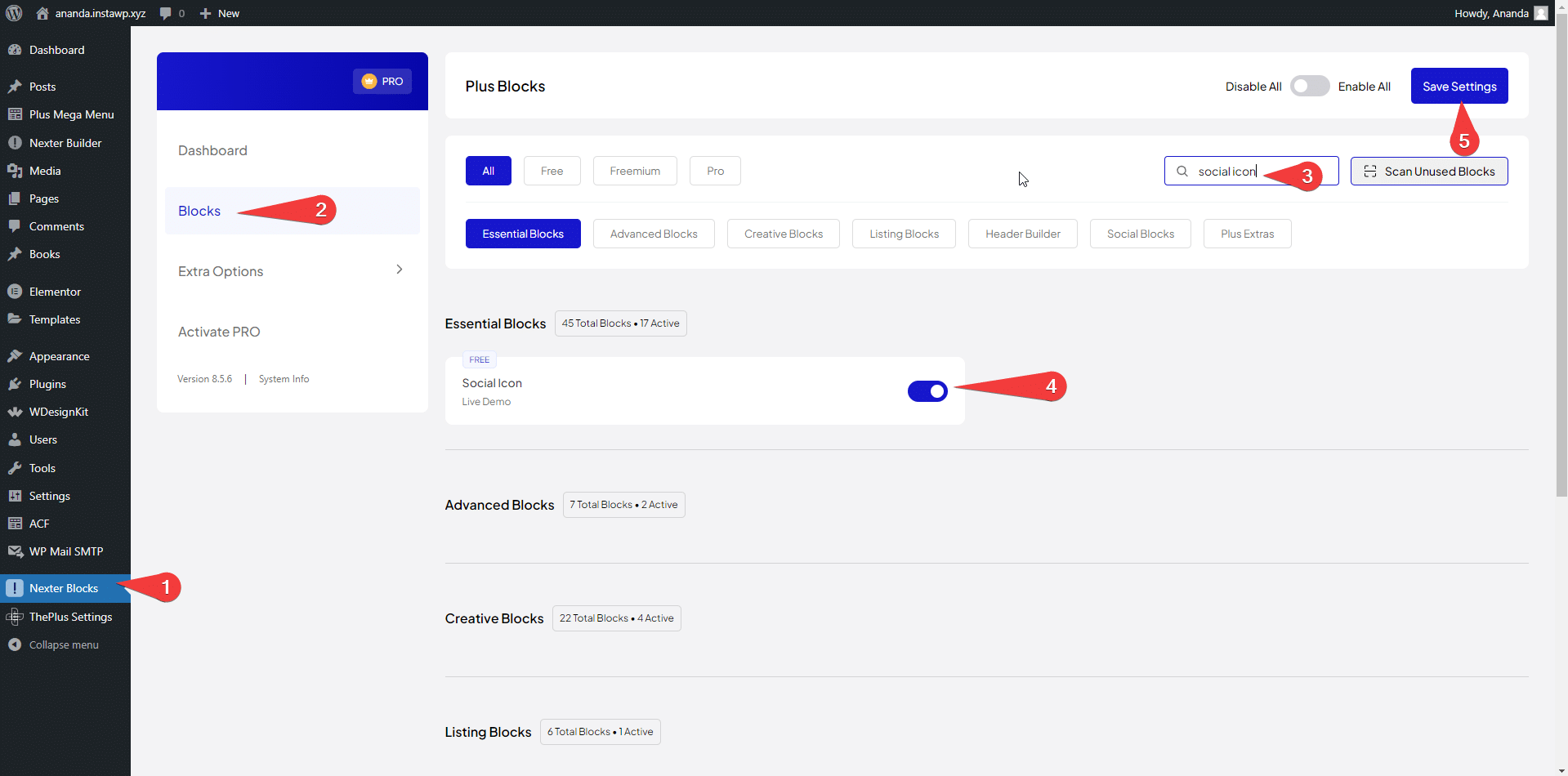This screenshot has height=776, width=1568.
Task: Click the Save Settings button
Action: coord(1459,86)
